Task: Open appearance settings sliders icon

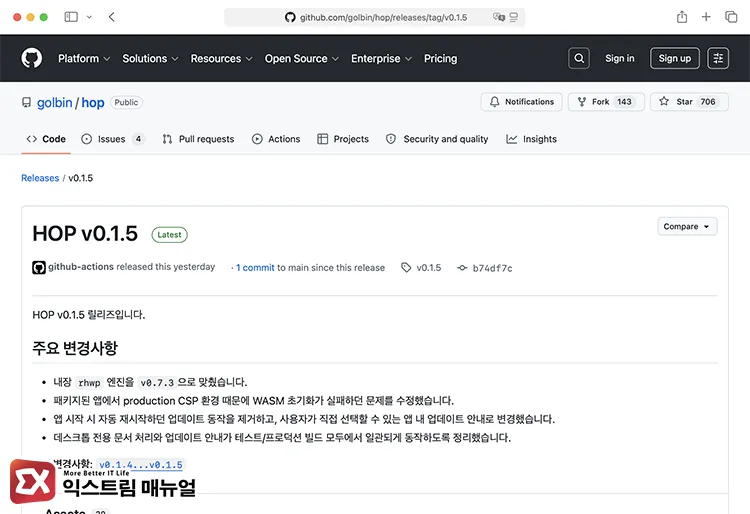Action: coord(718,58)
